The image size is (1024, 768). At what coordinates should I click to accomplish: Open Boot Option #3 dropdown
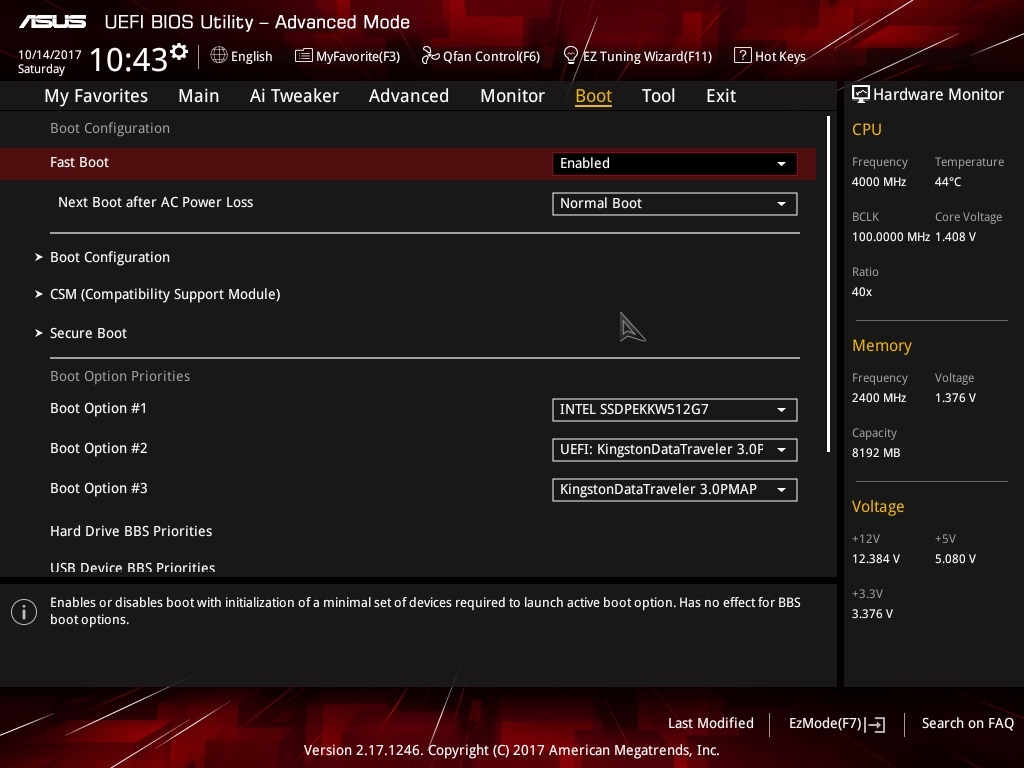675,490
